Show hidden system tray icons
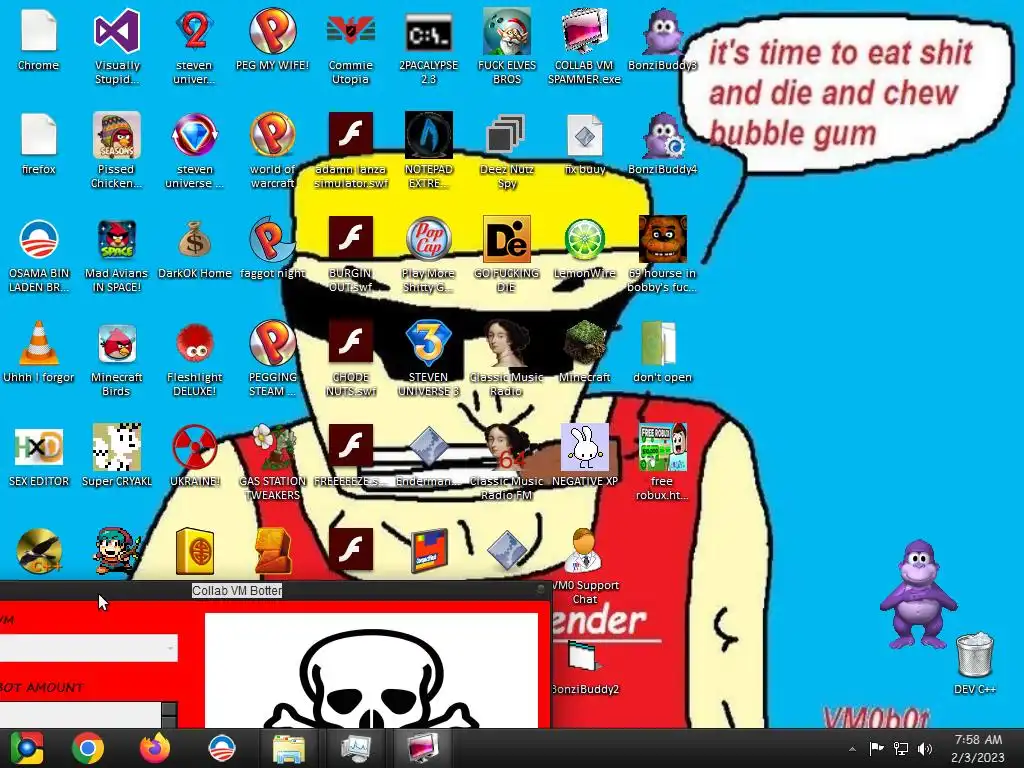This screenshot has width=1024, height=768. tap(852, 749)
